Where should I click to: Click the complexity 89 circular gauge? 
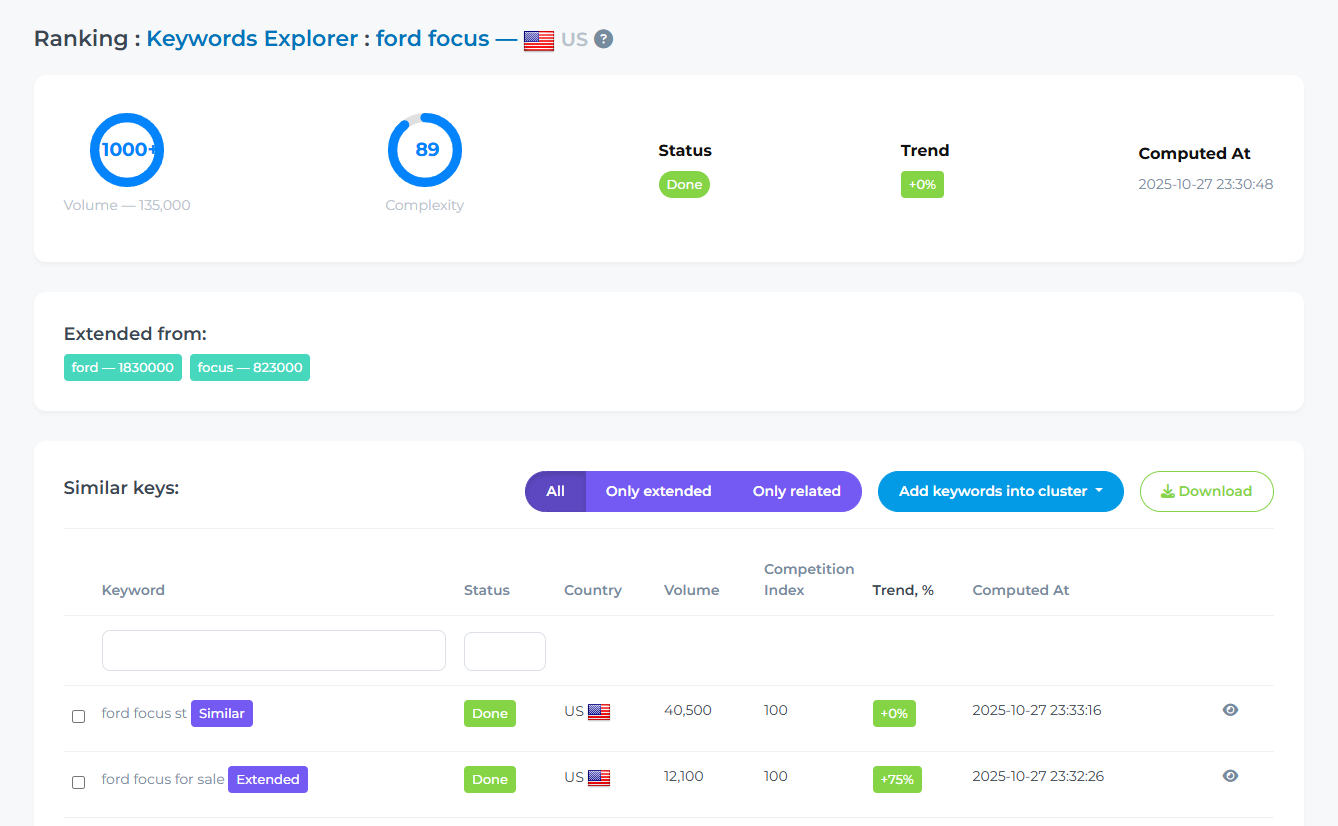click(425, 150)
